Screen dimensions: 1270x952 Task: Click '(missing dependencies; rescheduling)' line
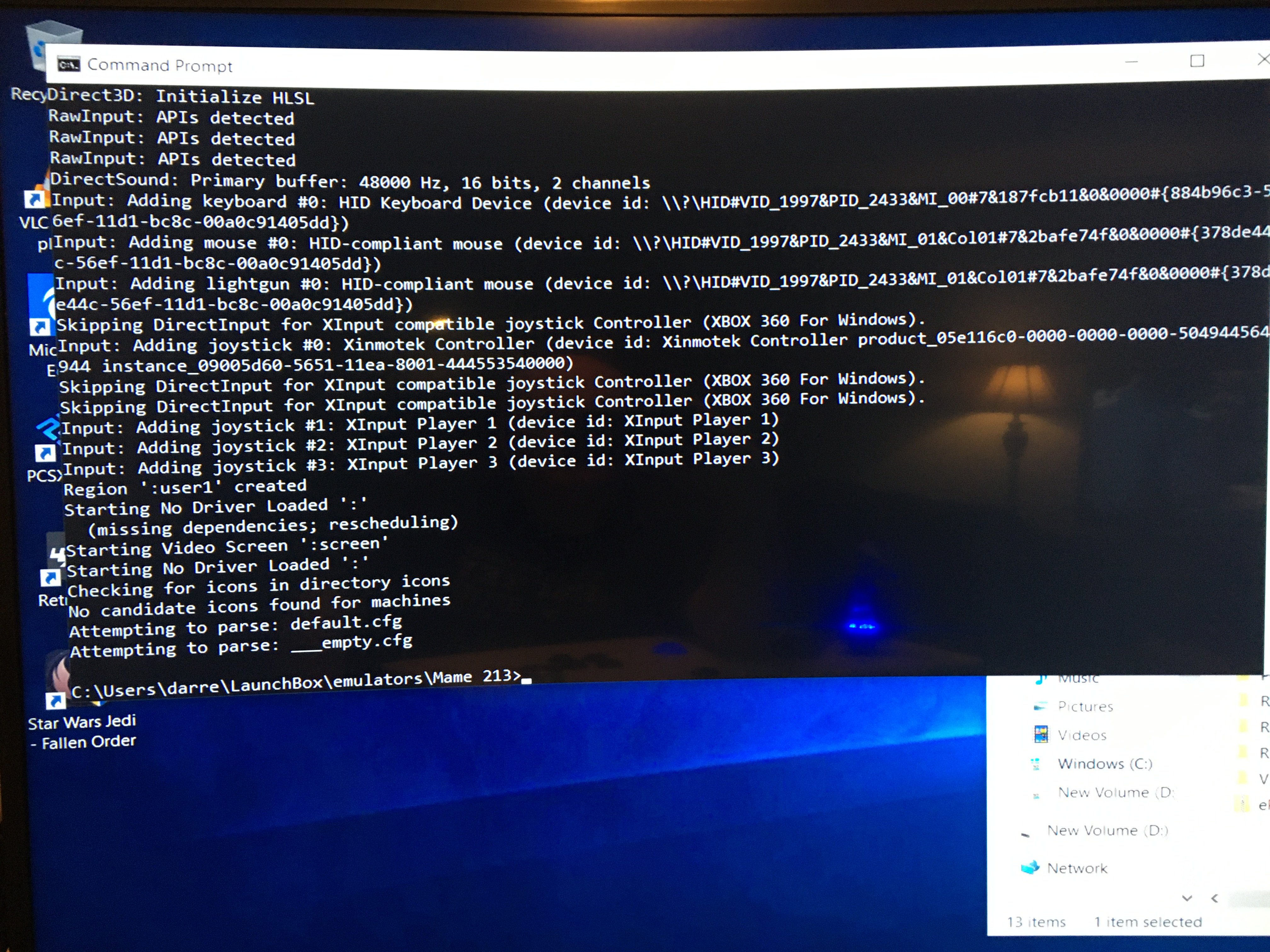273,526
